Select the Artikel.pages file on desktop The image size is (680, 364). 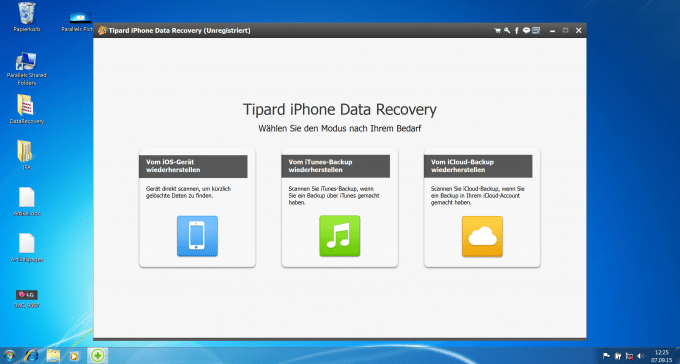pos(26,248)
